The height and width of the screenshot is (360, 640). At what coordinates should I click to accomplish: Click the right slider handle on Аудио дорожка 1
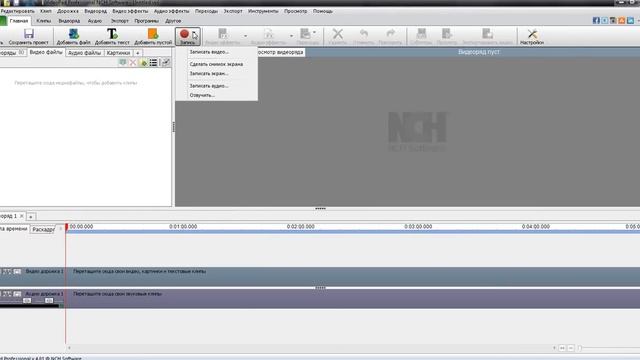pyautogui.click(x=49, y=300)
